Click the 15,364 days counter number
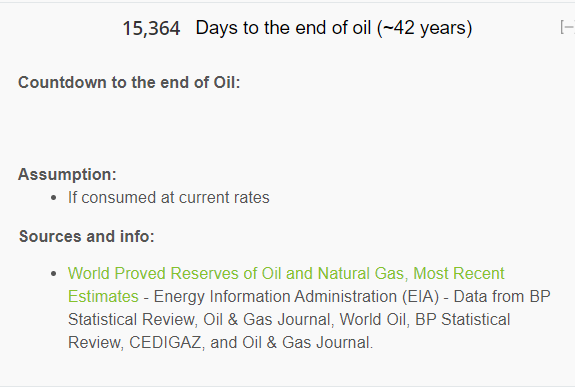The width and height of the screenshot is (575, 387). point(151,28)
